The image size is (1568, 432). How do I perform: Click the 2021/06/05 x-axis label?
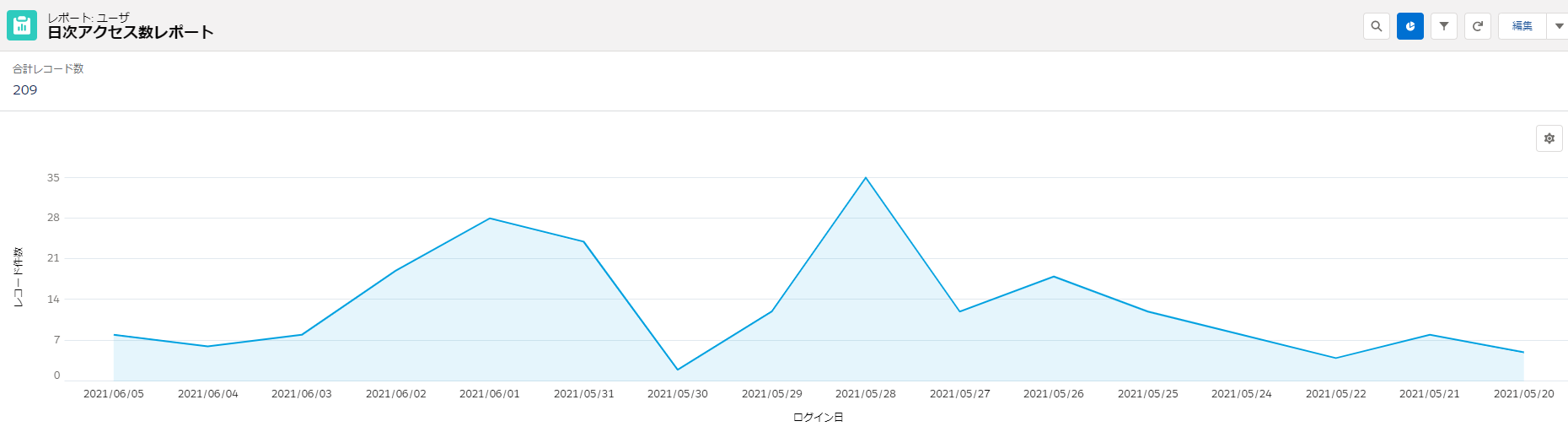114,394
